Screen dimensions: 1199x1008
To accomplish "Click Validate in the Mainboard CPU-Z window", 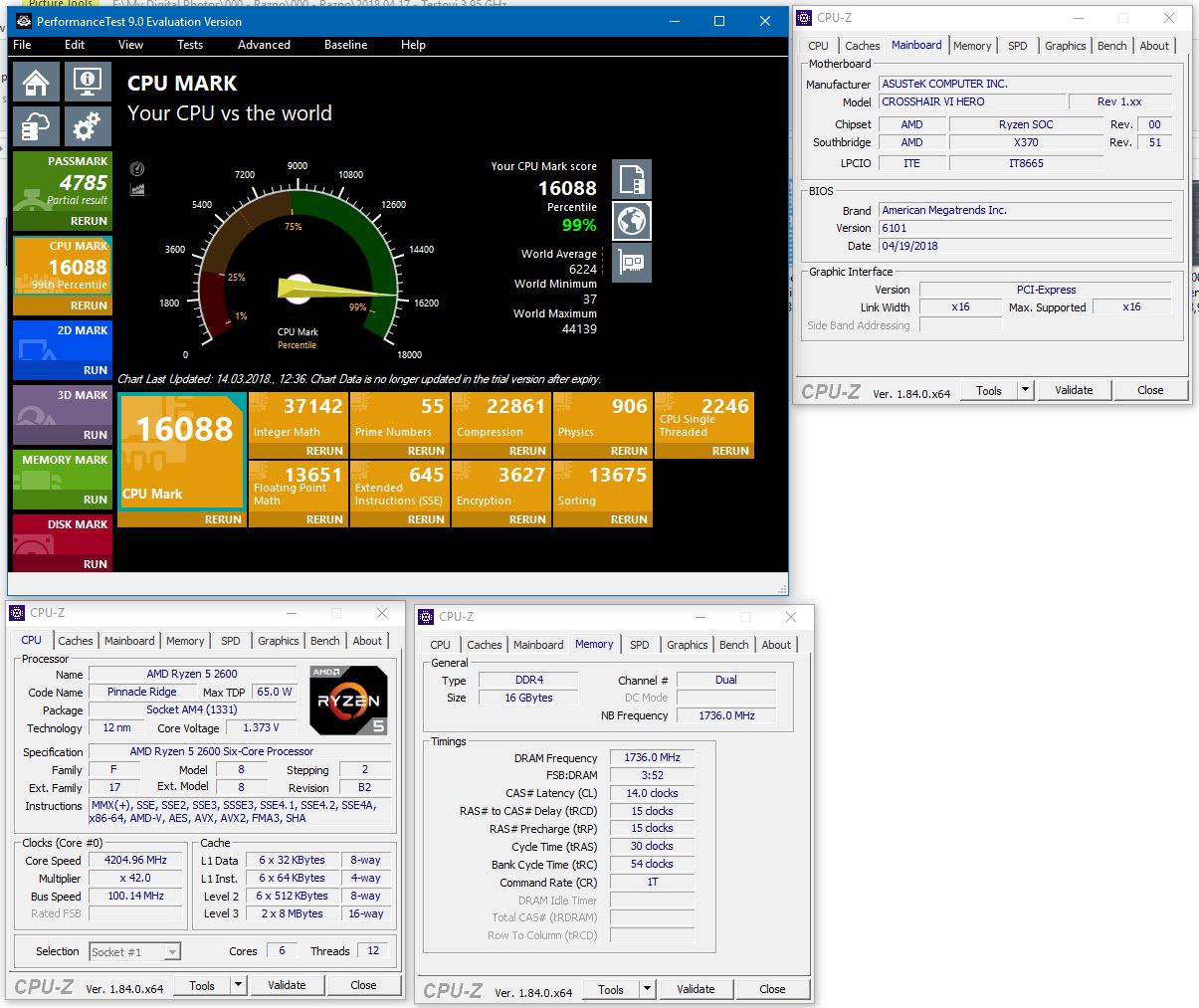I will [1074, 390].
